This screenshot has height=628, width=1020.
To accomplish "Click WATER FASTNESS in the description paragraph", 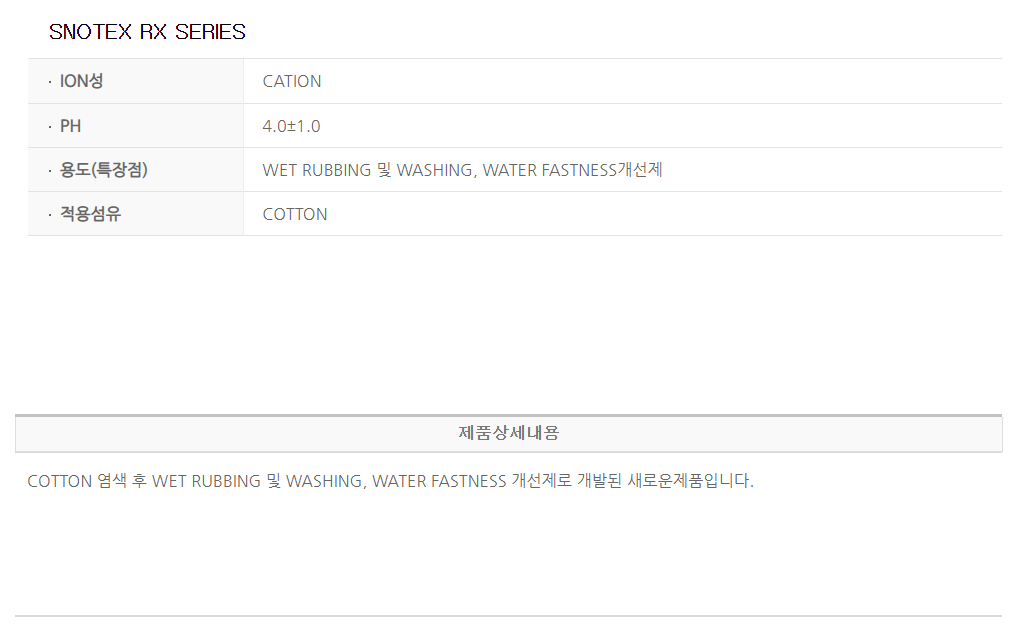I will coord(439,481).
